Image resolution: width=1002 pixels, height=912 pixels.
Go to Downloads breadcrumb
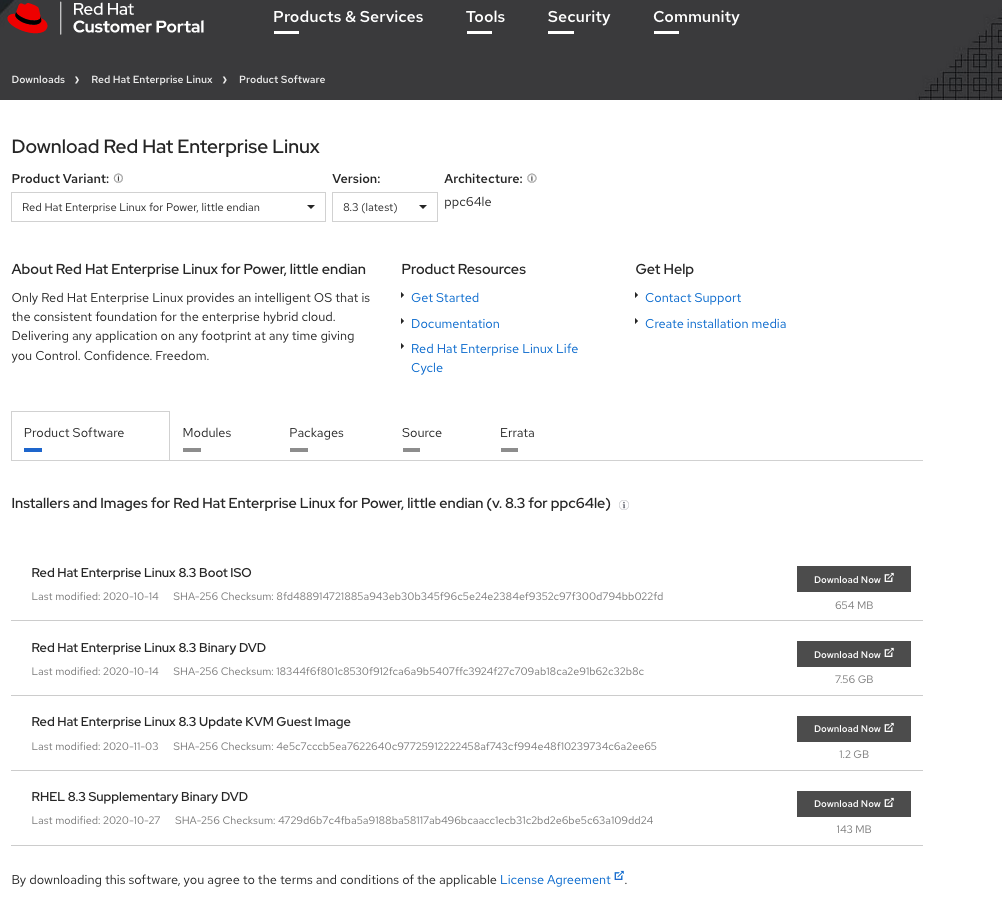[x=38, y=79]
